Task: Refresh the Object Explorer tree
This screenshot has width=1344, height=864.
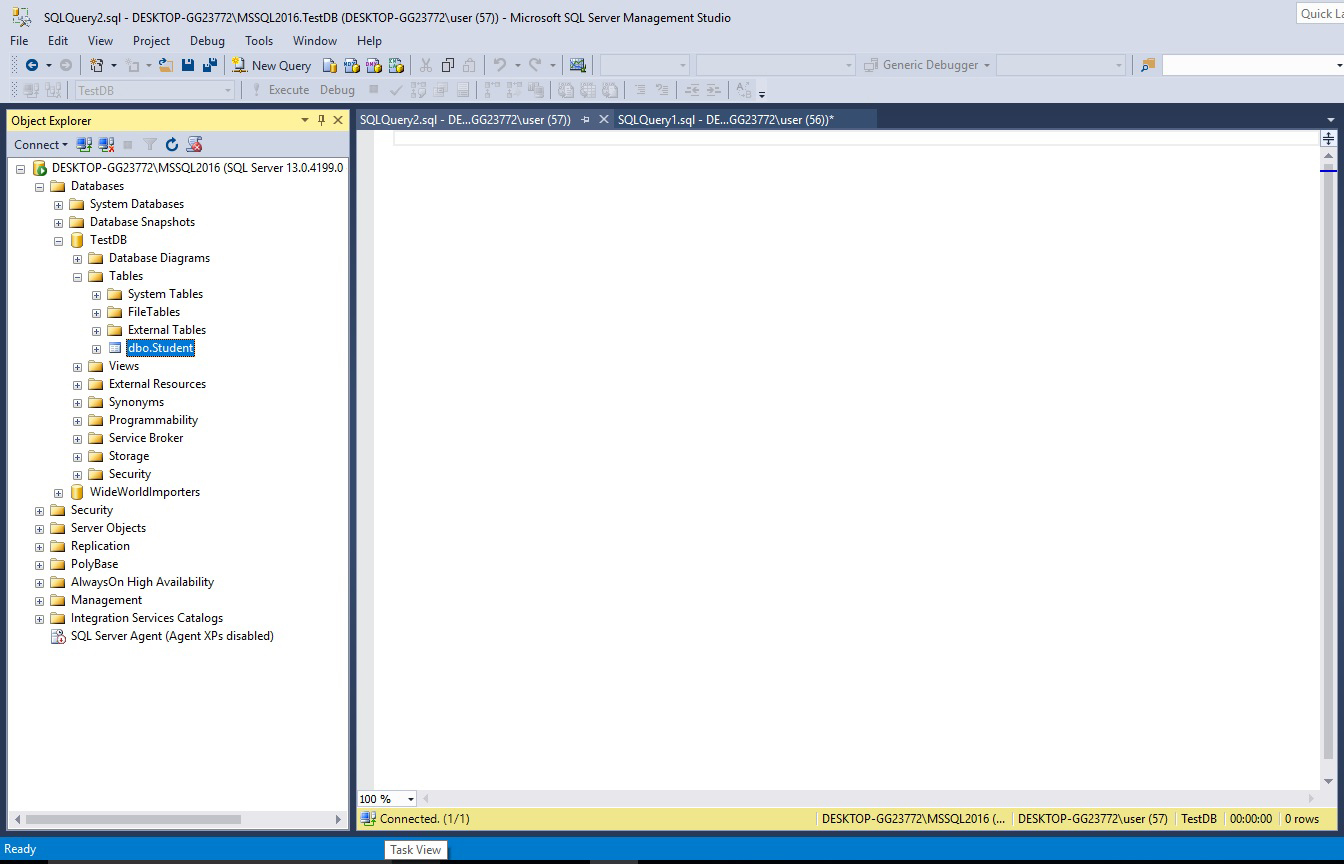Action: [172, 144]
